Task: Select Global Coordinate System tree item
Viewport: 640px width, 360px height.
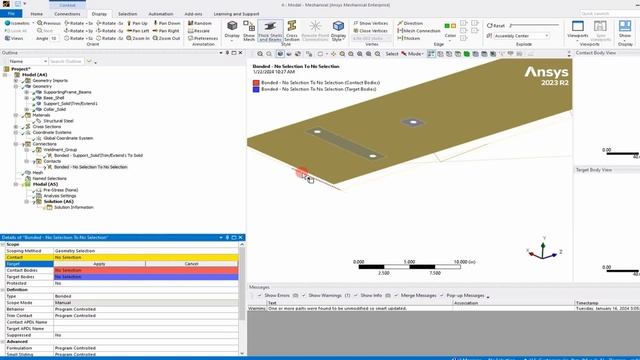Action: tap(68, 138)
